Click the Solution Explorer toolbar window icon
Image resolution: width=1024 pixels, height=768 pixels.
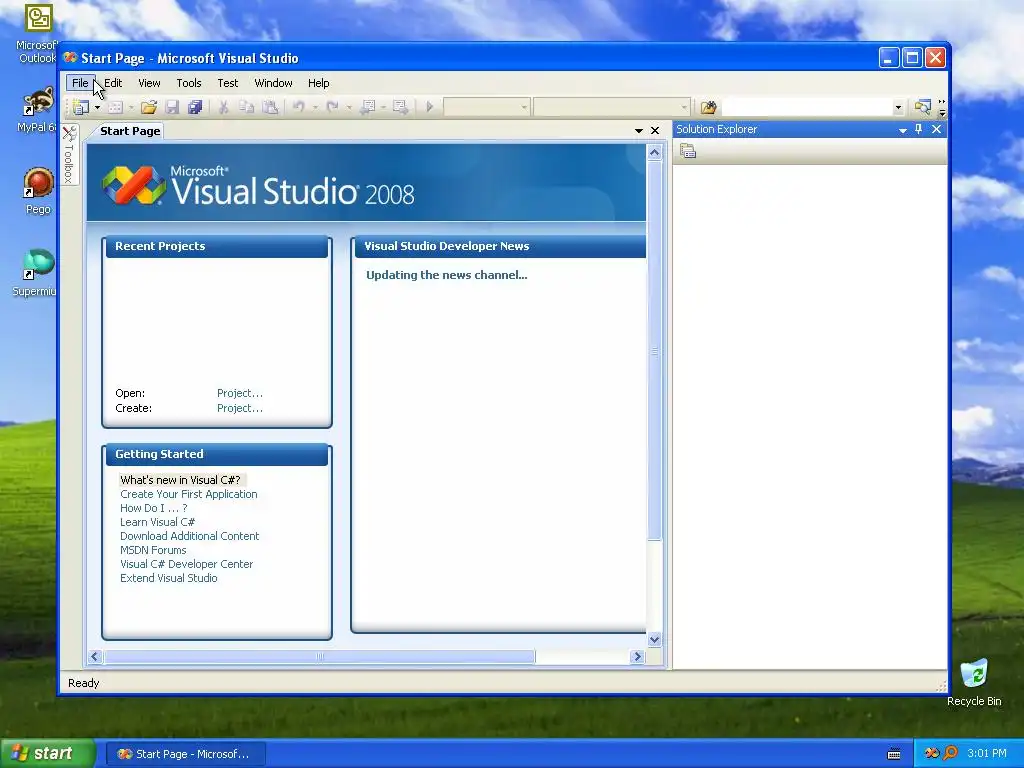922,107
